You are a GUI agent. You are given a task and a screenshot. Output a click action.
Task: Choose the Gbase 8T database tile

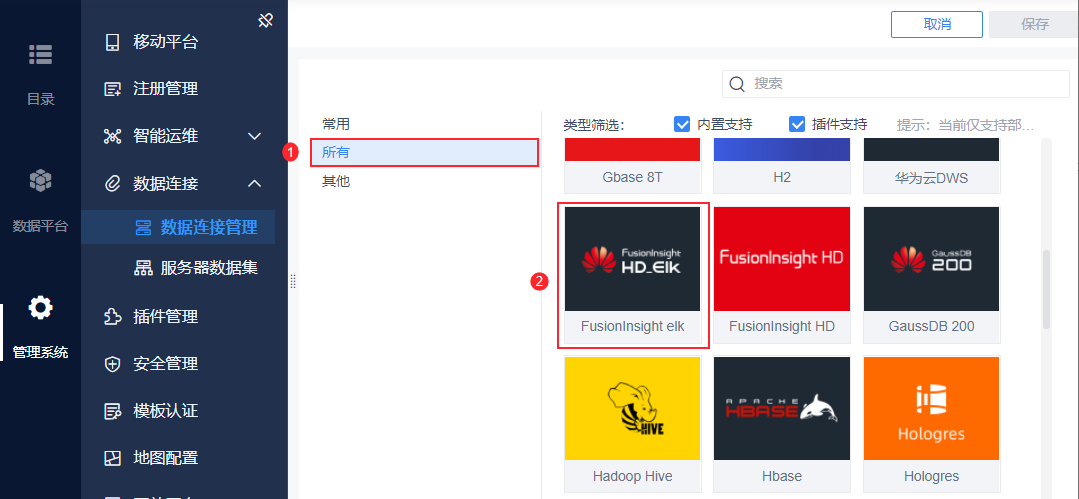click(632, 165)
